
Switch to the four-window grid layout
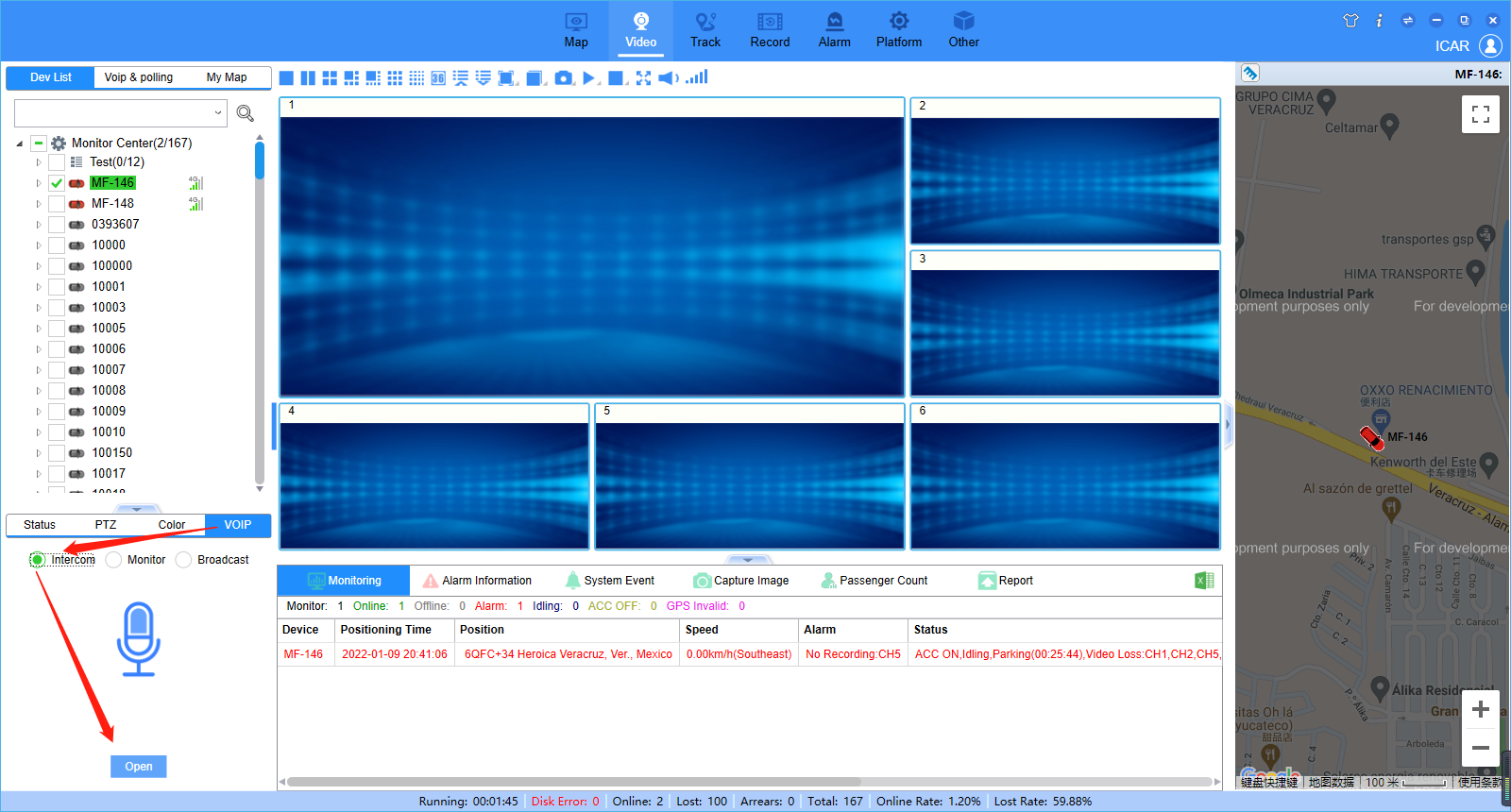pos(330,78)
